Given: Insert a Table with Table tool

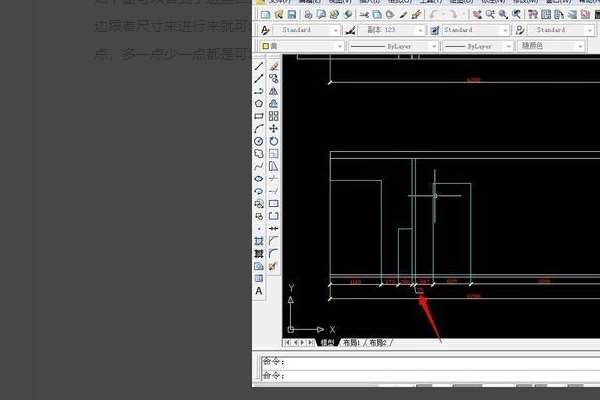Looking at the screenshot, I should (x=259, y=278).
